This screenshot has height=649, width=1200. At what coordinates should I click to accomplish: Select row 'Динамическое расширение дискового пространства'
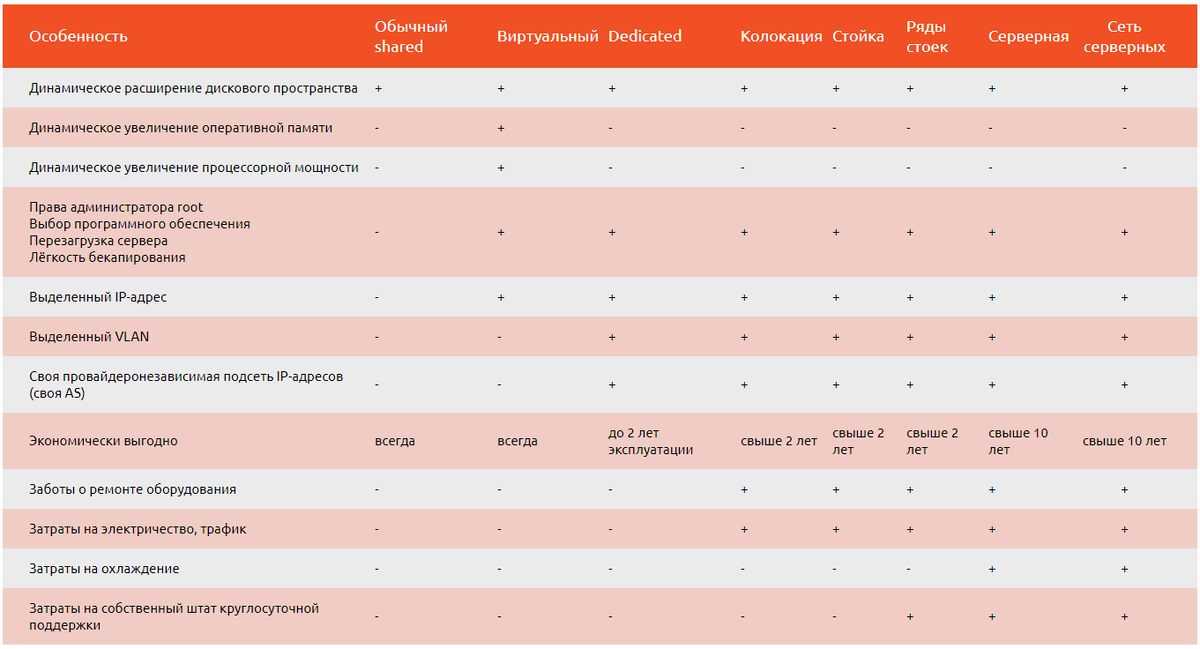[600, 88]
